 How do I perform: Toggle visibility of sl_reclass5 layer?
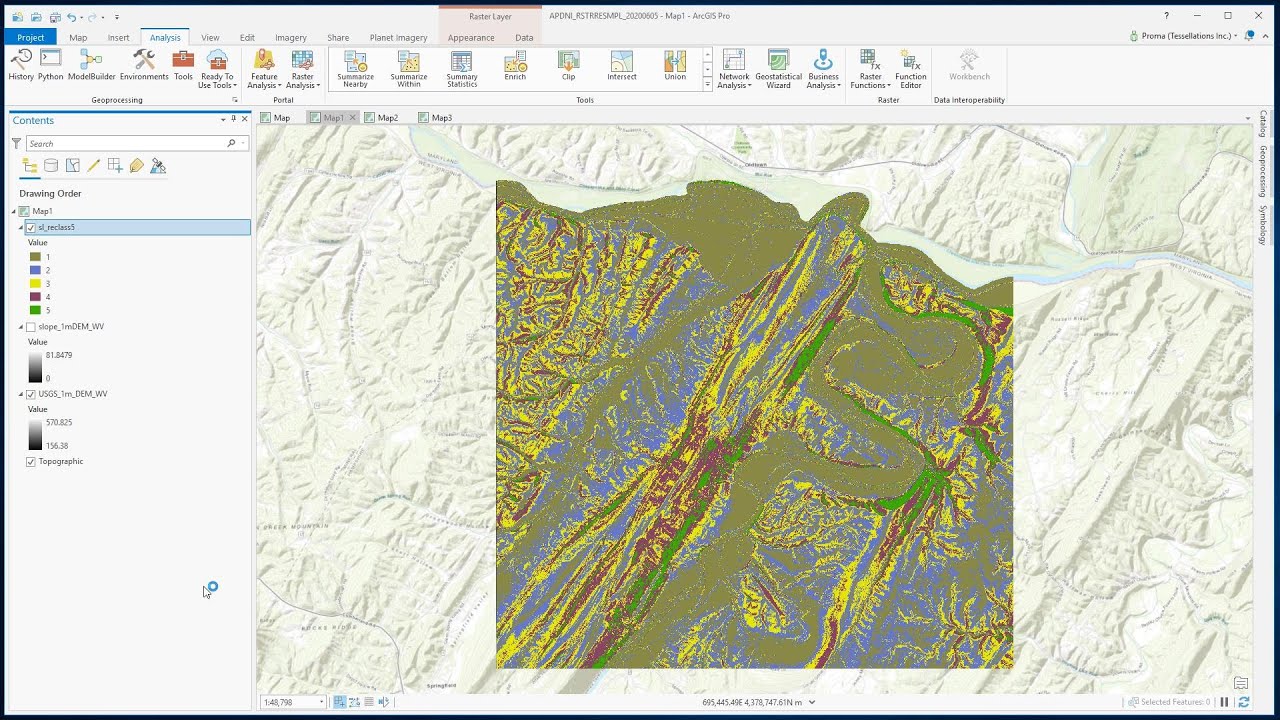31,228
